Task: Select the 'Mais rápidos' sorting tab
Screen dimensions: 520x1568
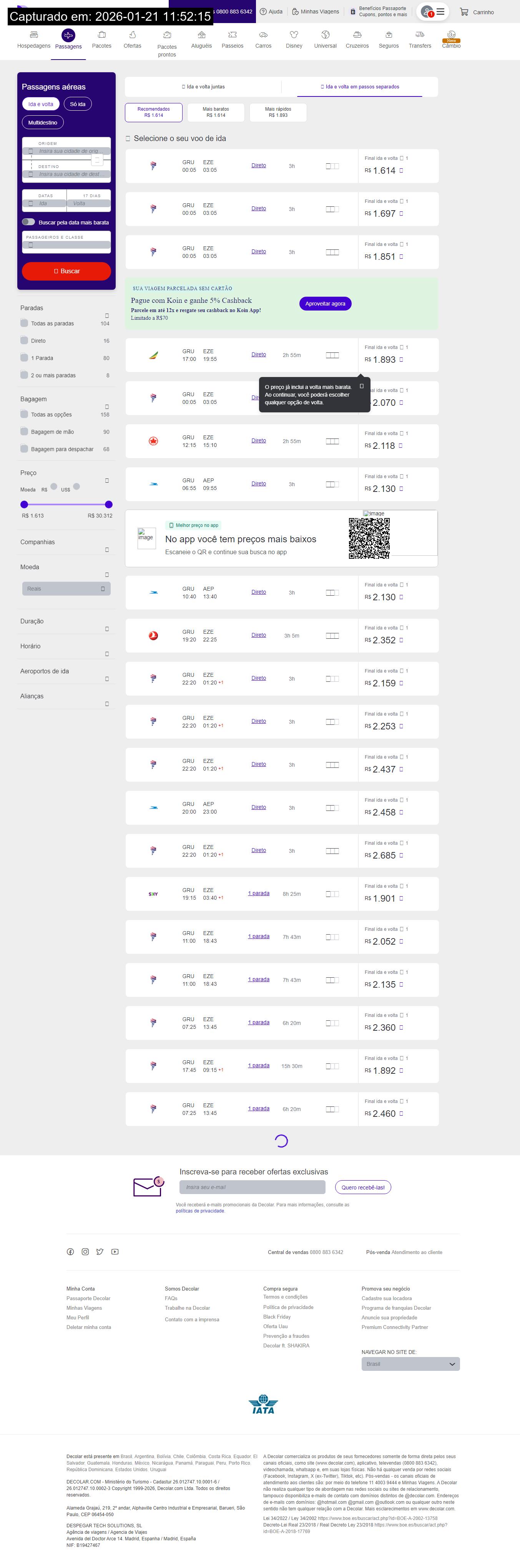Action: pyautogui.click(x=277, y=112)
